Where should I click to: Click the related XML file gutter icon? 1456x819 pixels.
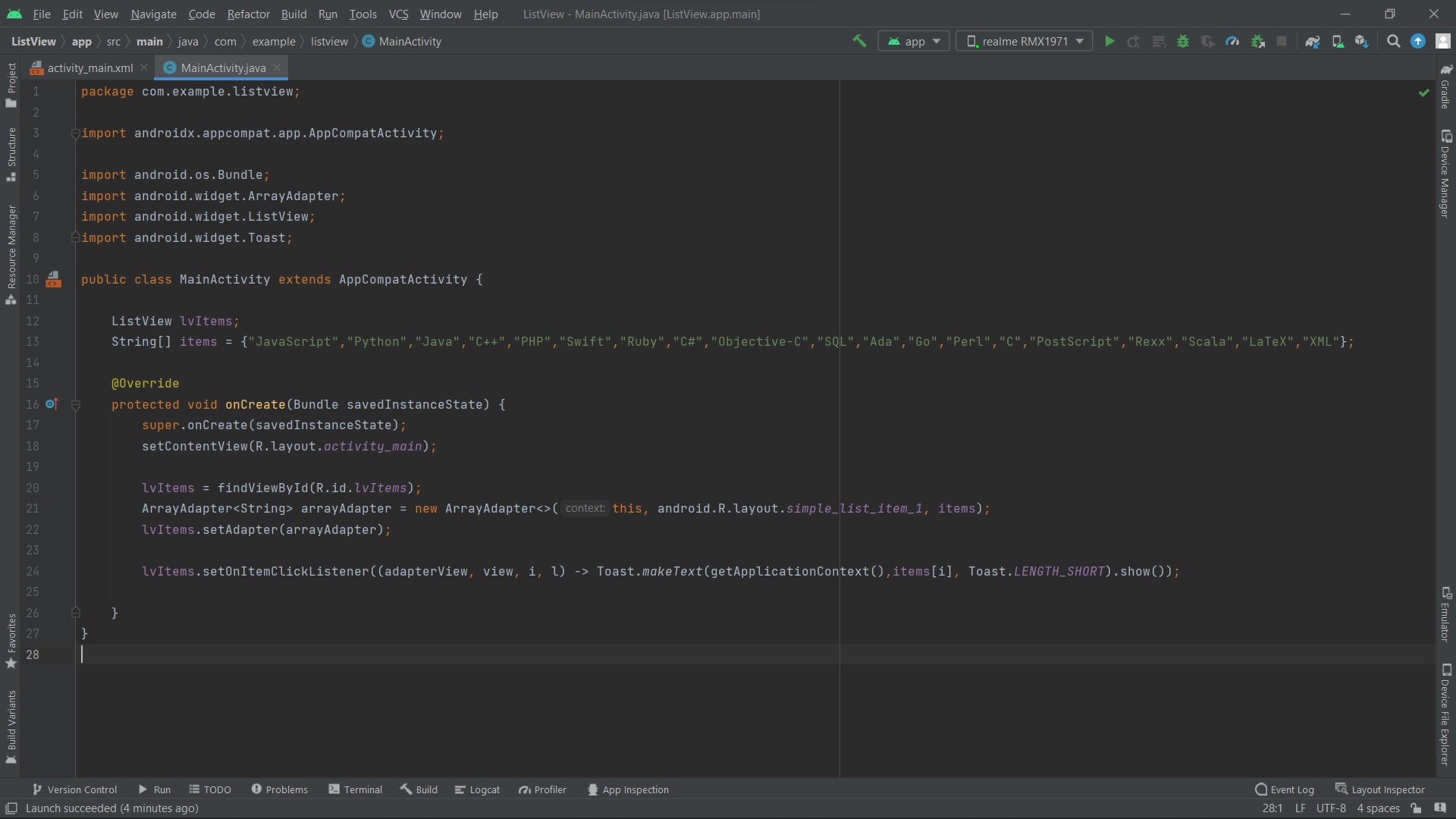(53, 280)
